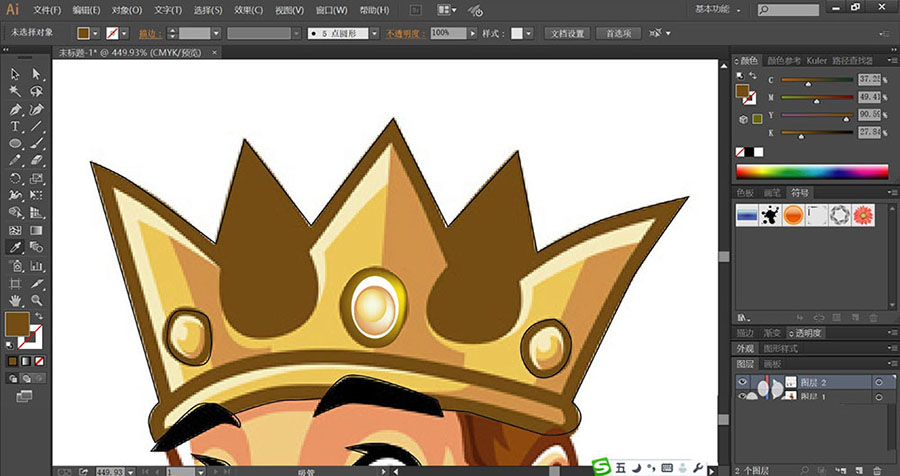Open the 文件(F) menu
The image size is (900, 476).
tap(47, 10)
